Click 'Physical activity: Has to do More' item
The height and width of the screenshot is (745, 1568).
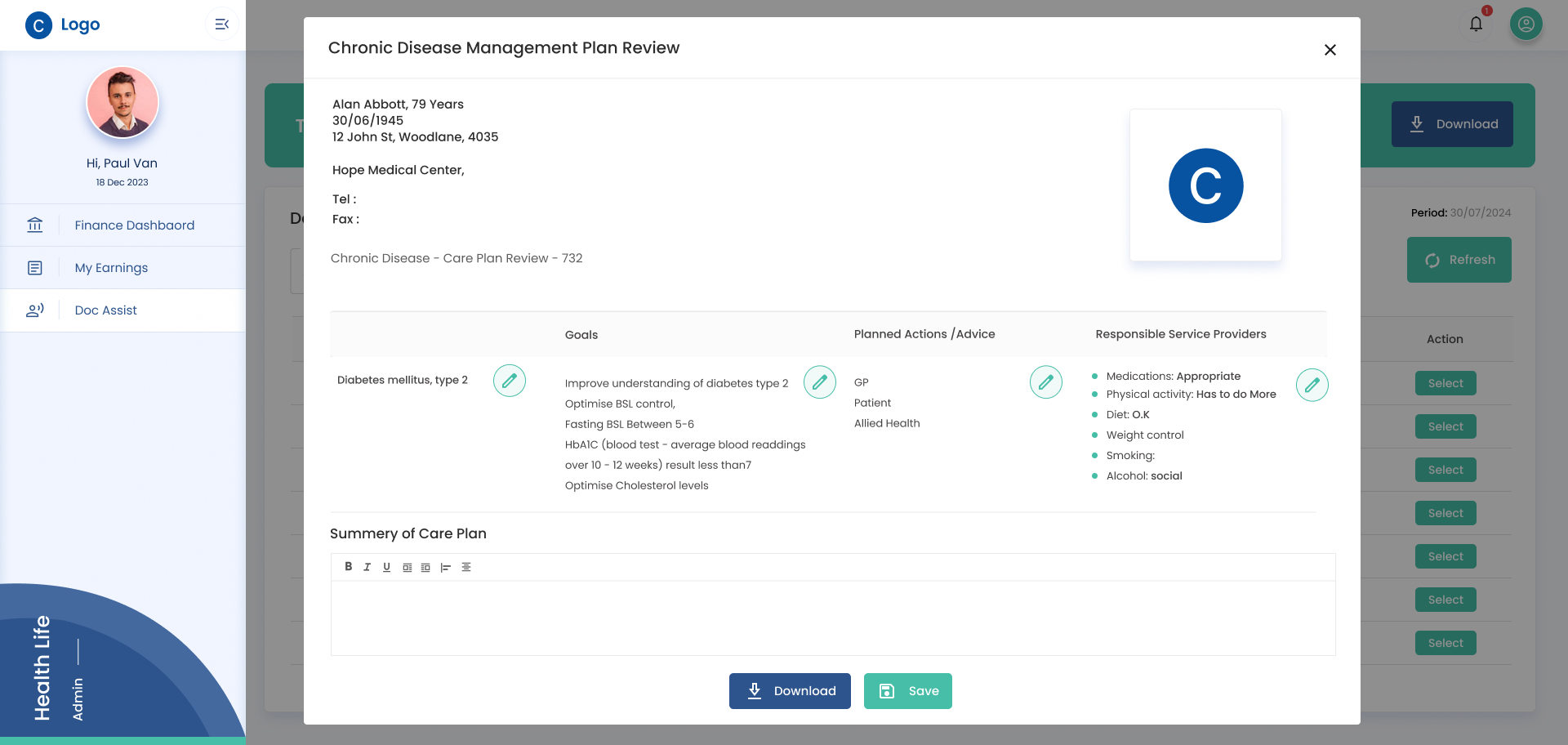point(1192,395)
